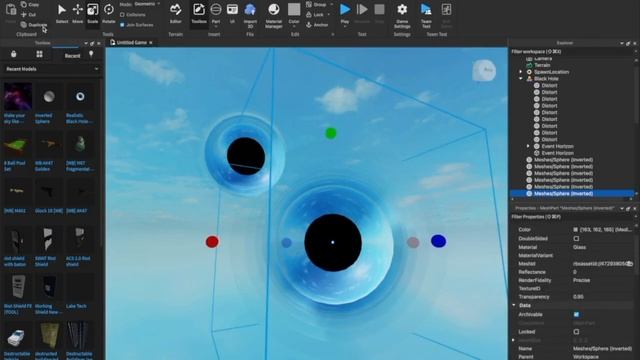The height and width of the screenshot is (360, 640).
Task: Select the Black Hole model in Explorer
Action: (546, 79)
